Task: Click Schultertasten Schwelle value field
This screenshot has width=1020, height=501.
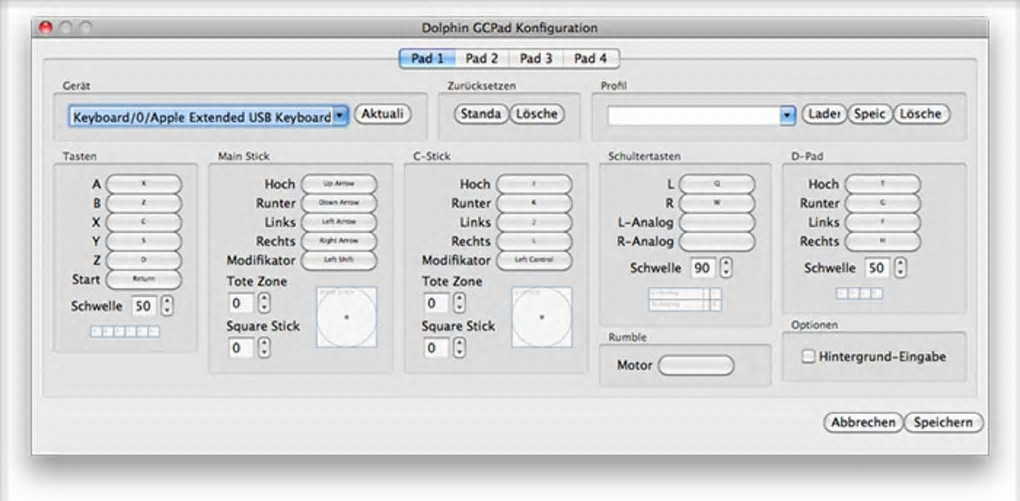Action: point(703,268)
